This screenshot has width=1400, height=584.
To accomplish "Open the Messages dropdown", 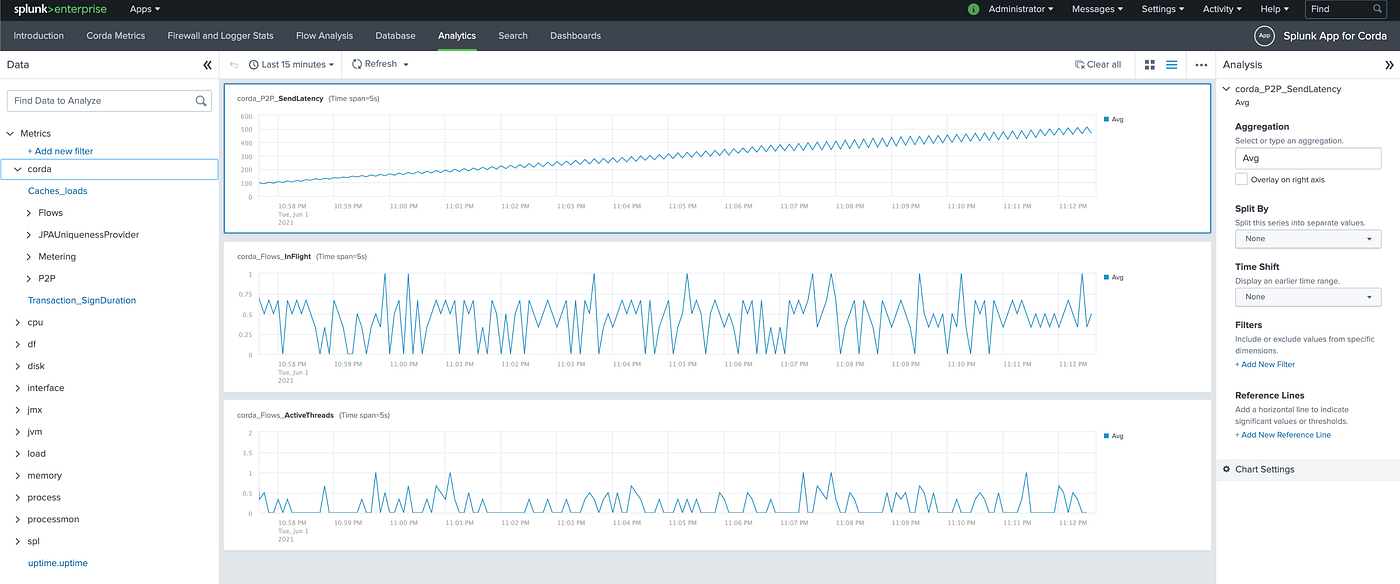I will [1097, 9].
